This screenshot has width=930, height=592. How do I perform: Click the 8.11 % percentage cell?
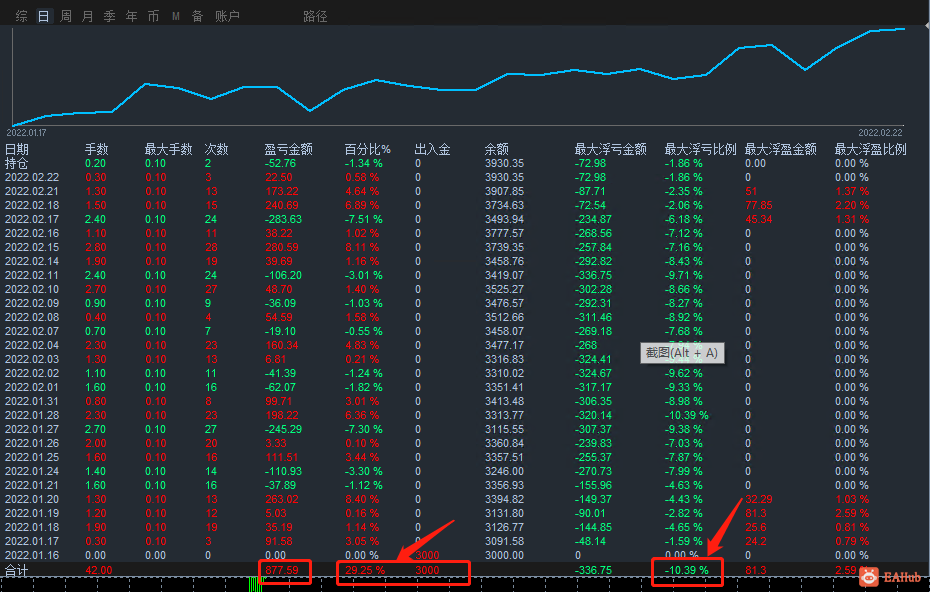(x=362, y=247)
